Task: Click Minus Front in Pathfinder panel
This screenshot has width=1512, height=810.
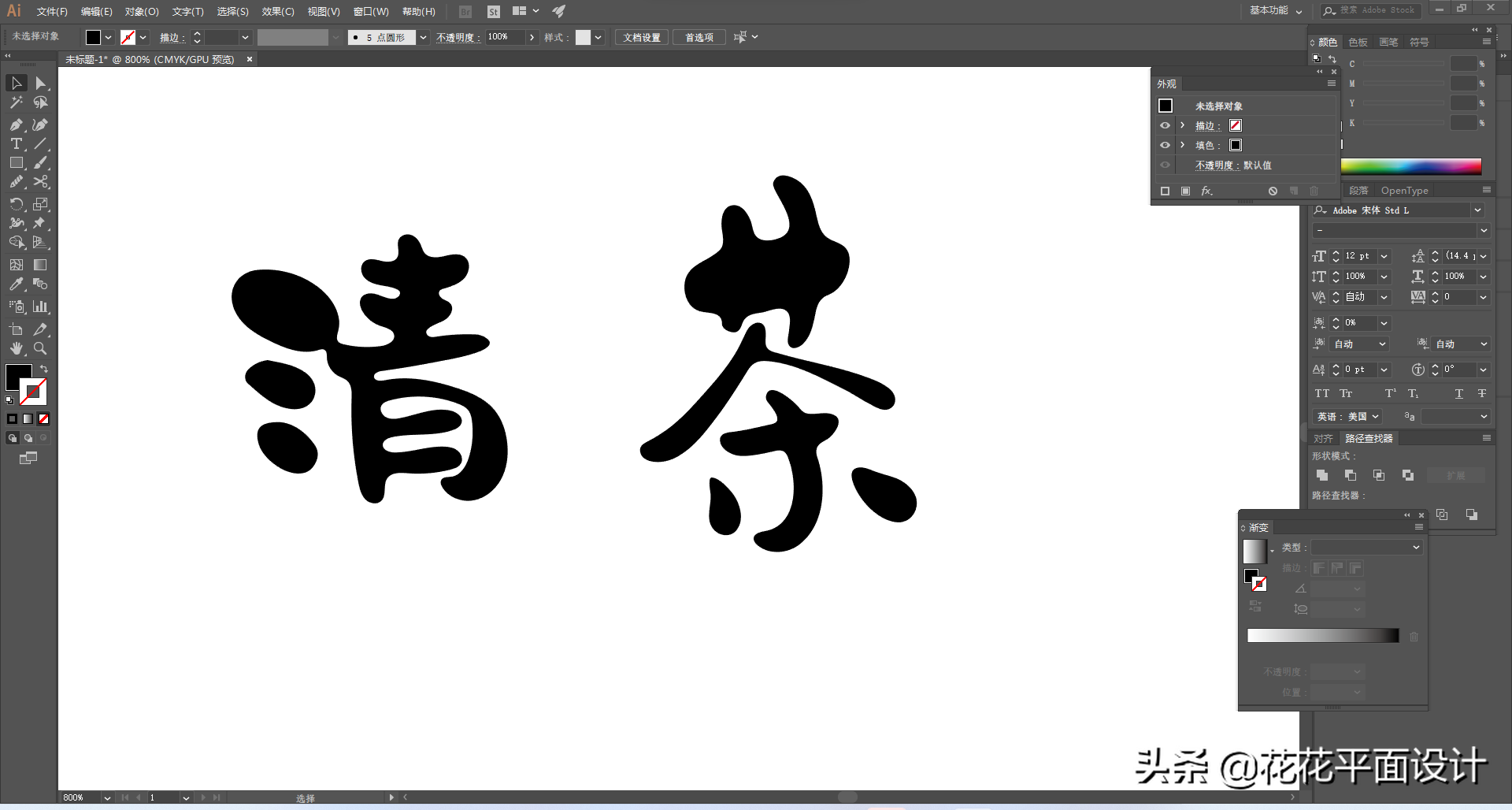Action: point(1351,475)
